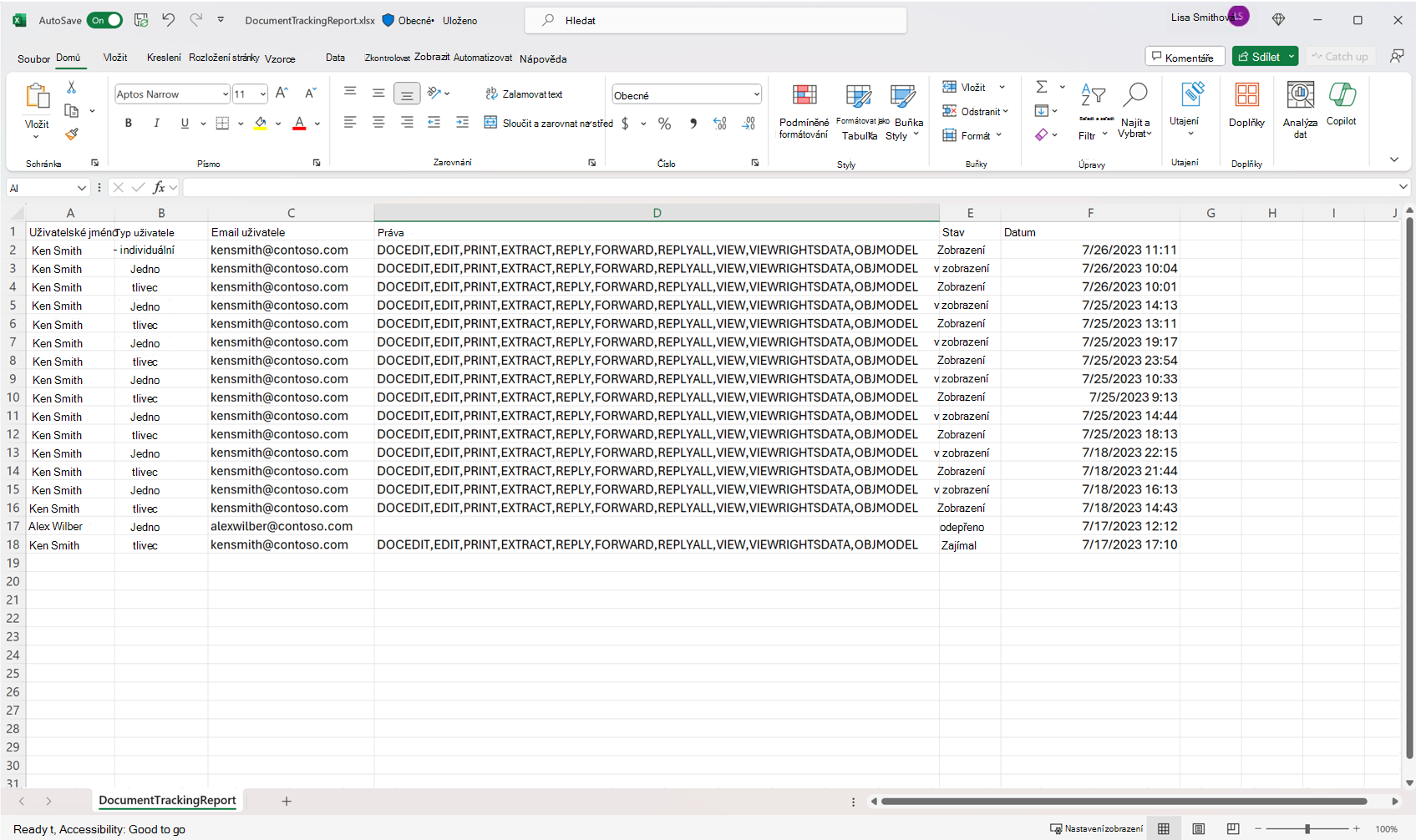The height and width of the screenshot is (840, 1416).
Task: Apply percent style format
Action: coord(664,124)
